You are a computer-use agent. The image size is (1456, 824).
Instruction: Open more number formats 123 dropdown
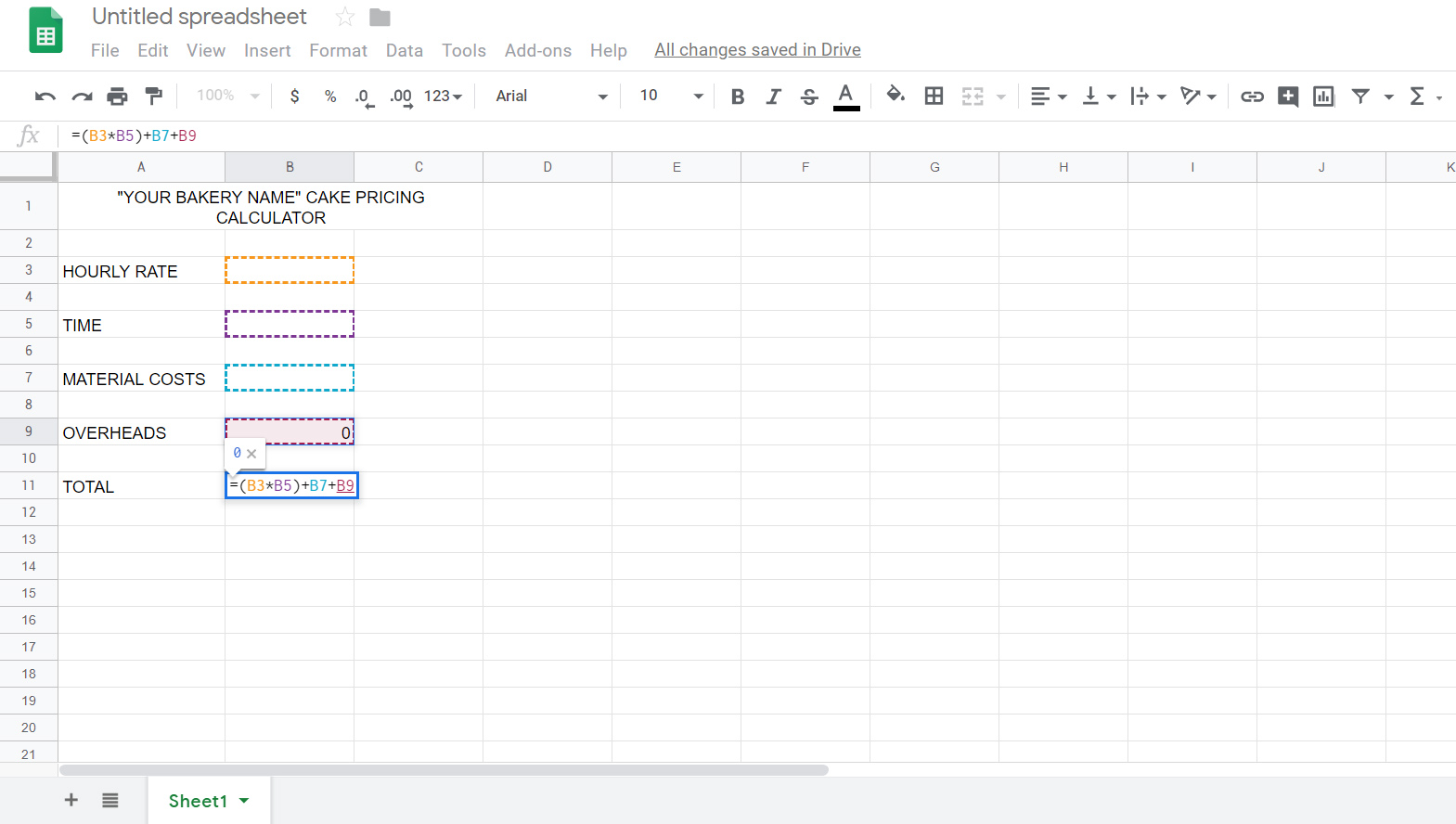point(443,97)
